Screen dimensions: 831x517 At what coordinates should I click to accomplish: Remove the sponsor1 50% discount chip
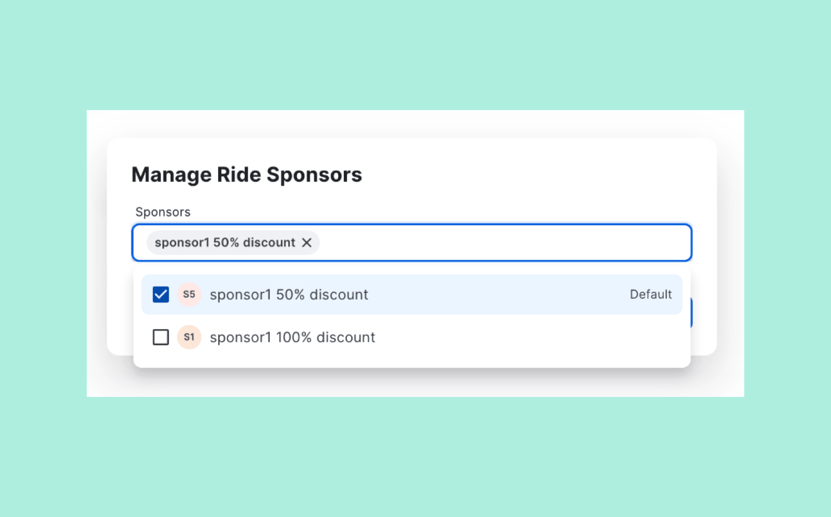[306, 243]
